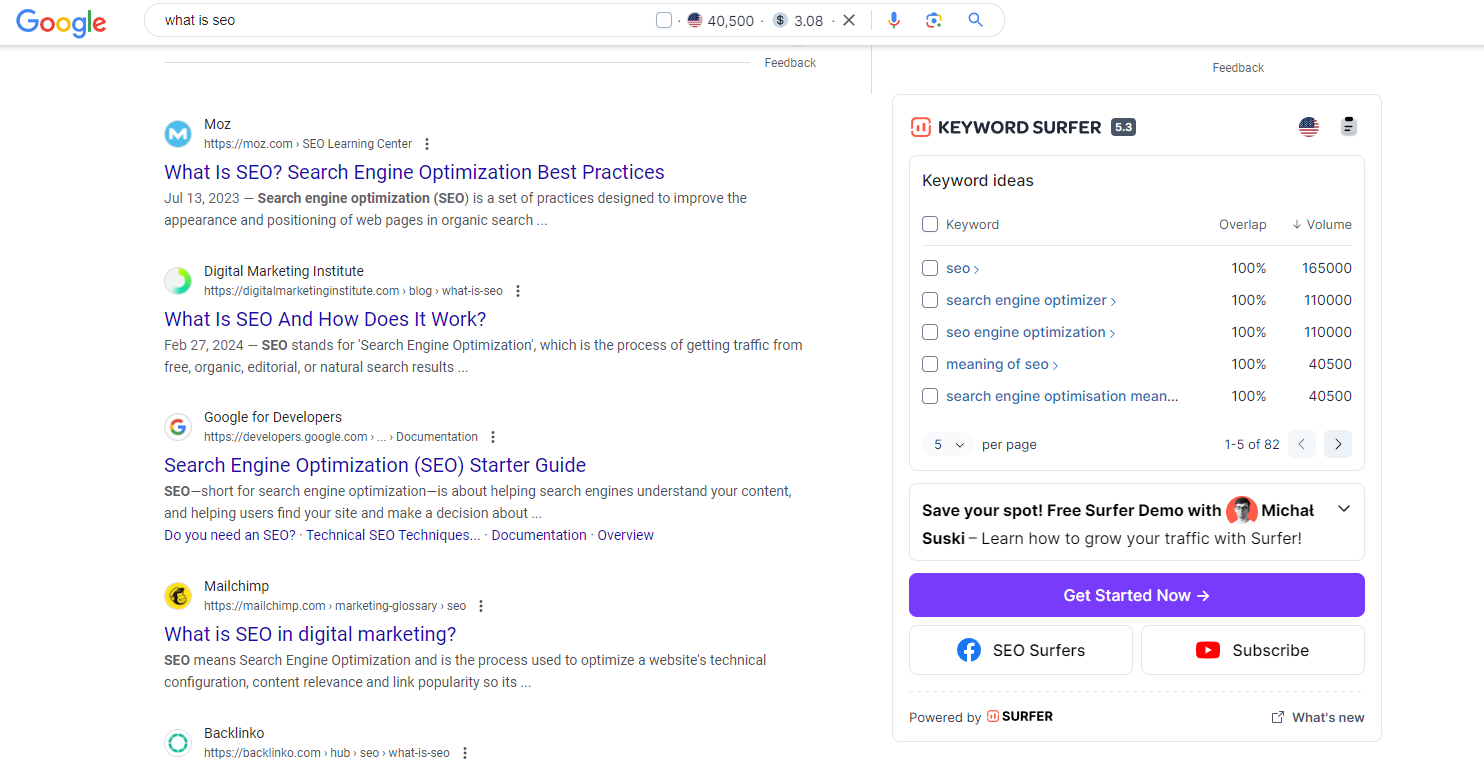This screenshot has width=1484, height=763.
Task: Open 'What Is SEO? Search Engine Optimization Best Practices'
Action: click(414, 172)
